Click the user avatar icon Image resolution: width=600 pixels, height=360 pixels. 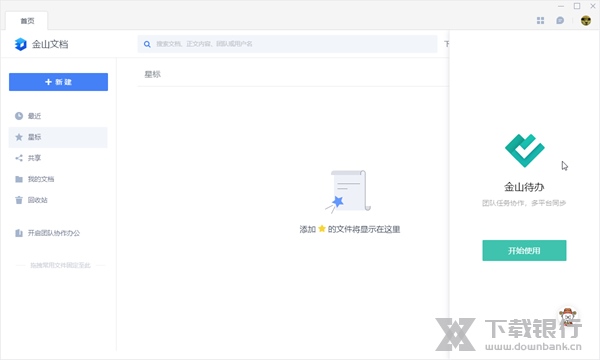pos(585,20)
